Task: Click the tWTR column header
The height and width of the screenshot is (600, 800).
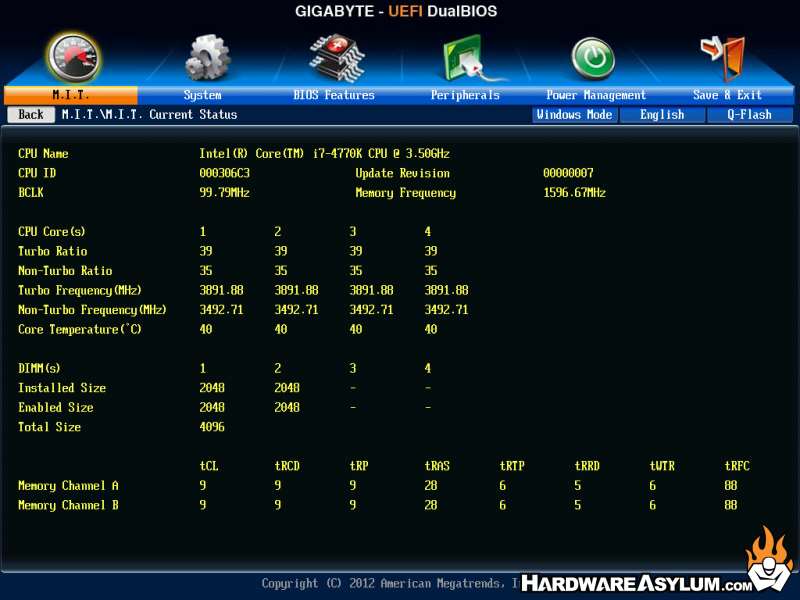Action: pos(662,466)
